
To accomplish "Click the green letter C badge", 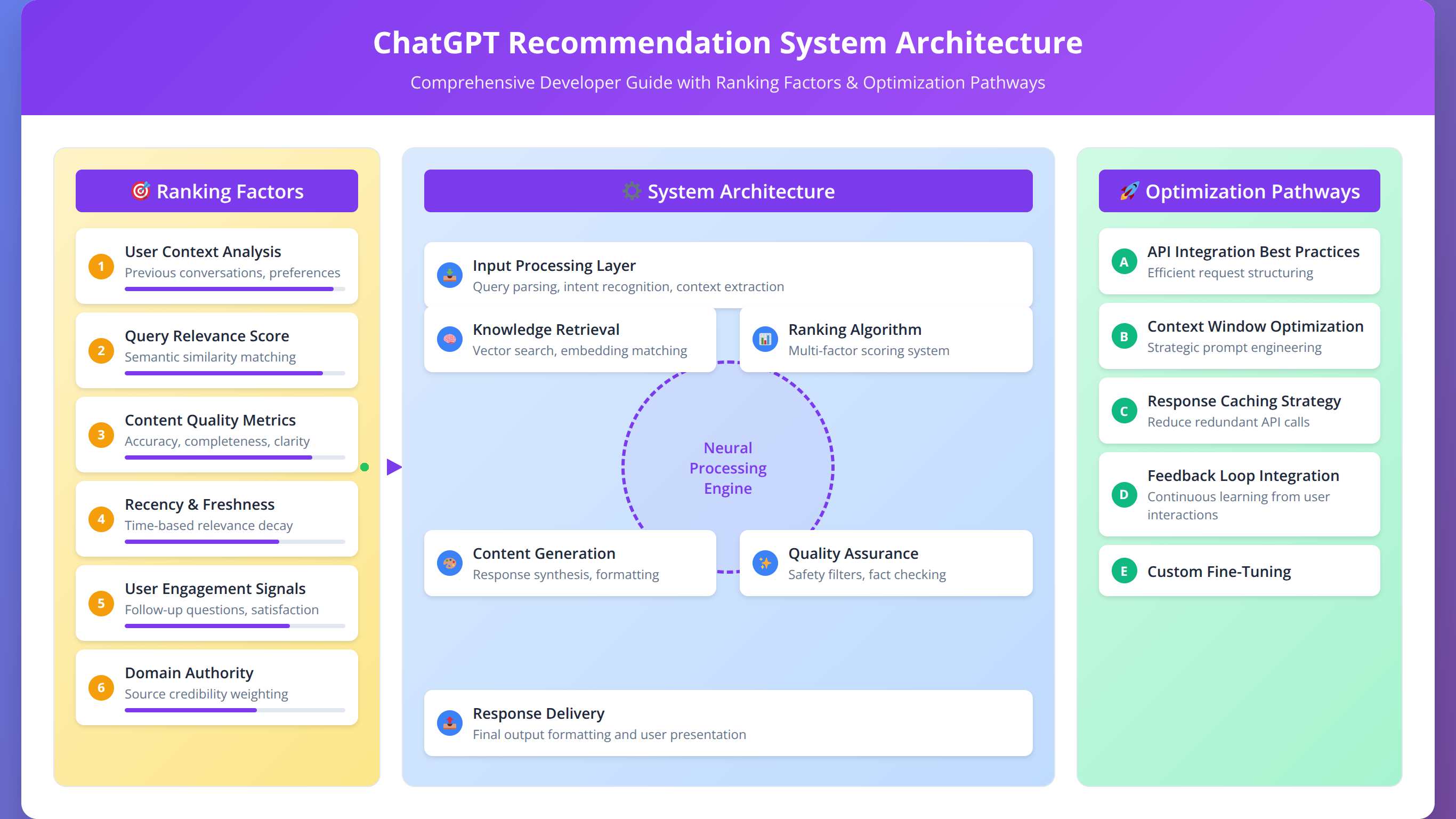I will coord(1124,411).
